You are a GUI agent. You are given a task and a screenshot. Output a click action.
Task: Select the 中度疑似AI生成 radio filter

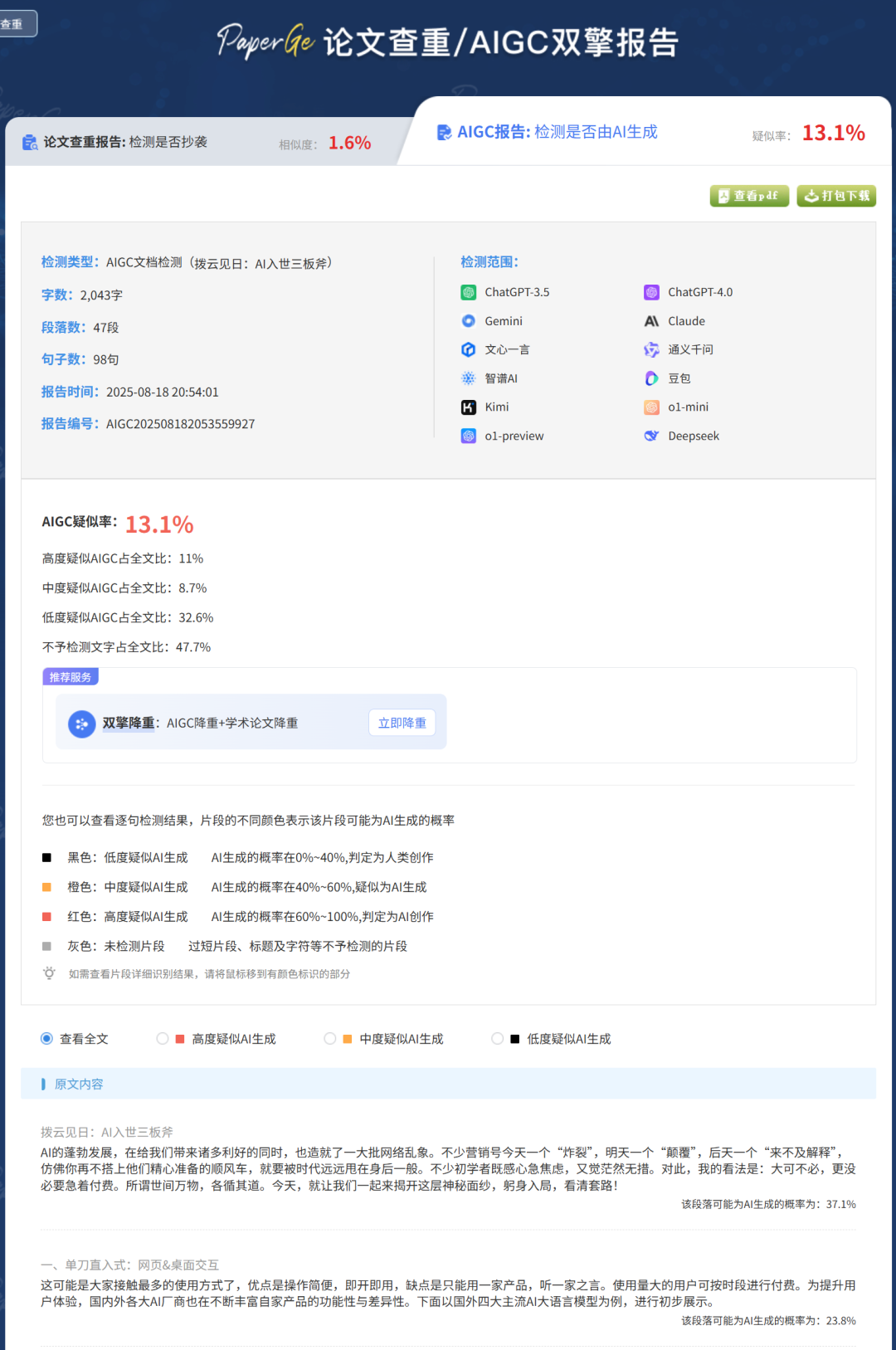330,1039
